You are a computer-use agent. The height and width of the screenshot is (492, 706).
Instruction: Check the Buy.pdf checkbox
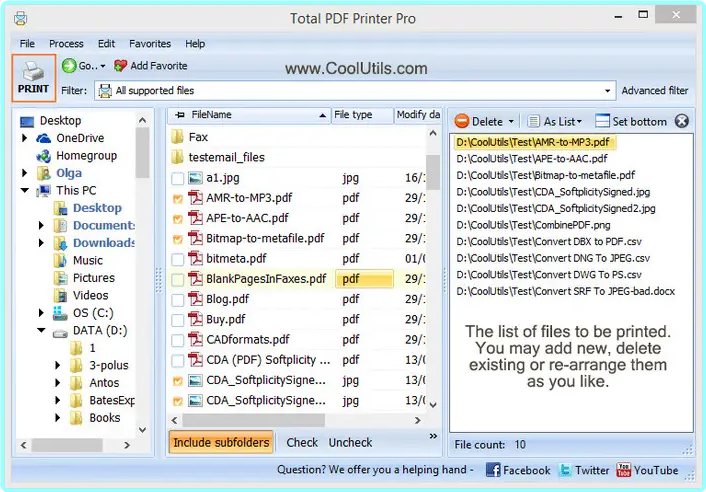pyautogui.click(x=177, y=320)
